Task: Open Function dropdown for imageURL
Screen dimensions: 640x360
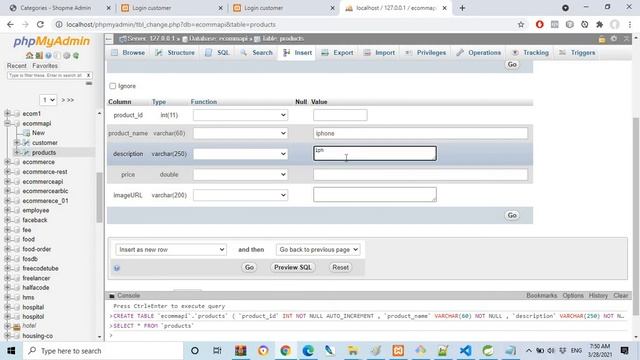Action: [x=240, y=195]
